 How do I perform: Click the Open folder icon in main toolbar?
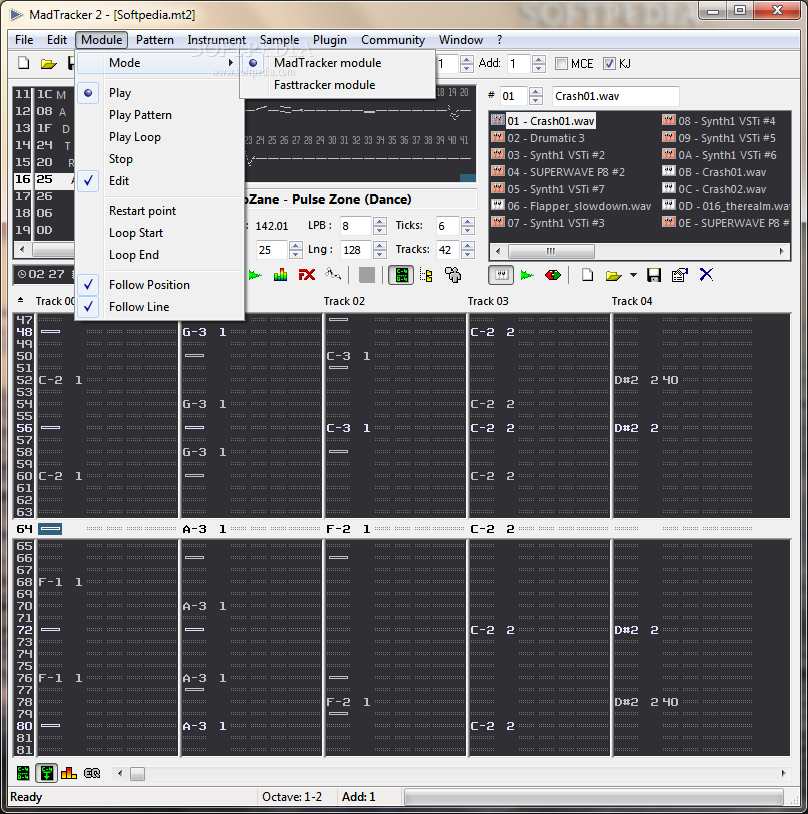[48, 64]
